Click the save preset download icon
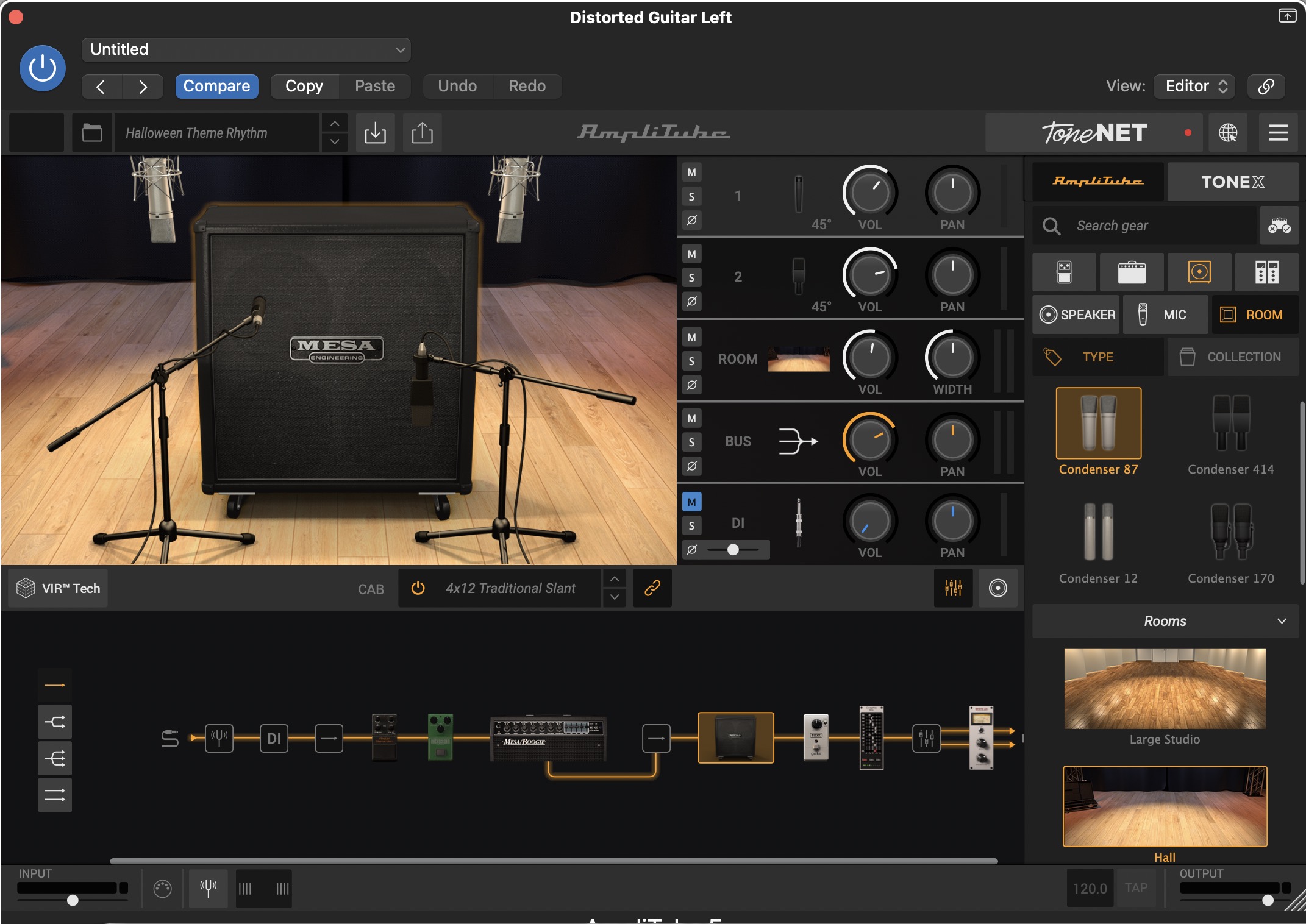 pyautogui.click(x=375, y=132)
